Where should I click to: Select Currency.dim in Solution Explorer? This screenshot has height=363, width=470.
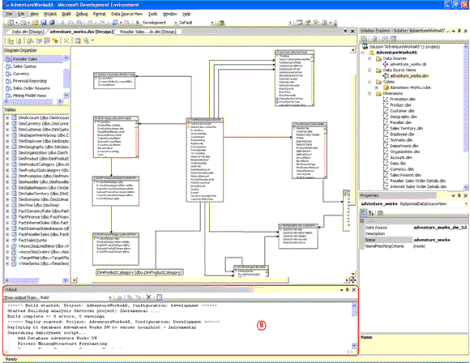[x=402, y=169]
